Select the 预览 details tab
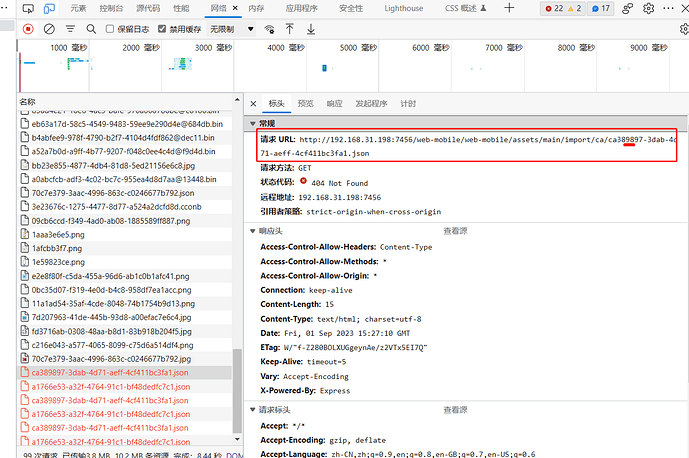 [x=305, y=104]
